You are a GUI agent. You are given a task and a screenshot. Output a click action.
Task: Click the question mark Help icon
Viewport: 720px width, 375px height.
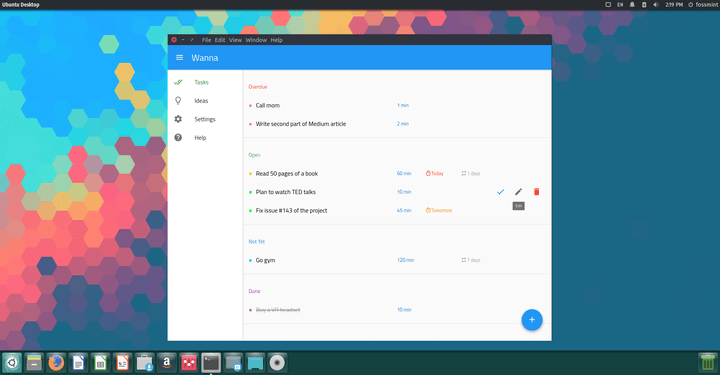click(178, 138)
